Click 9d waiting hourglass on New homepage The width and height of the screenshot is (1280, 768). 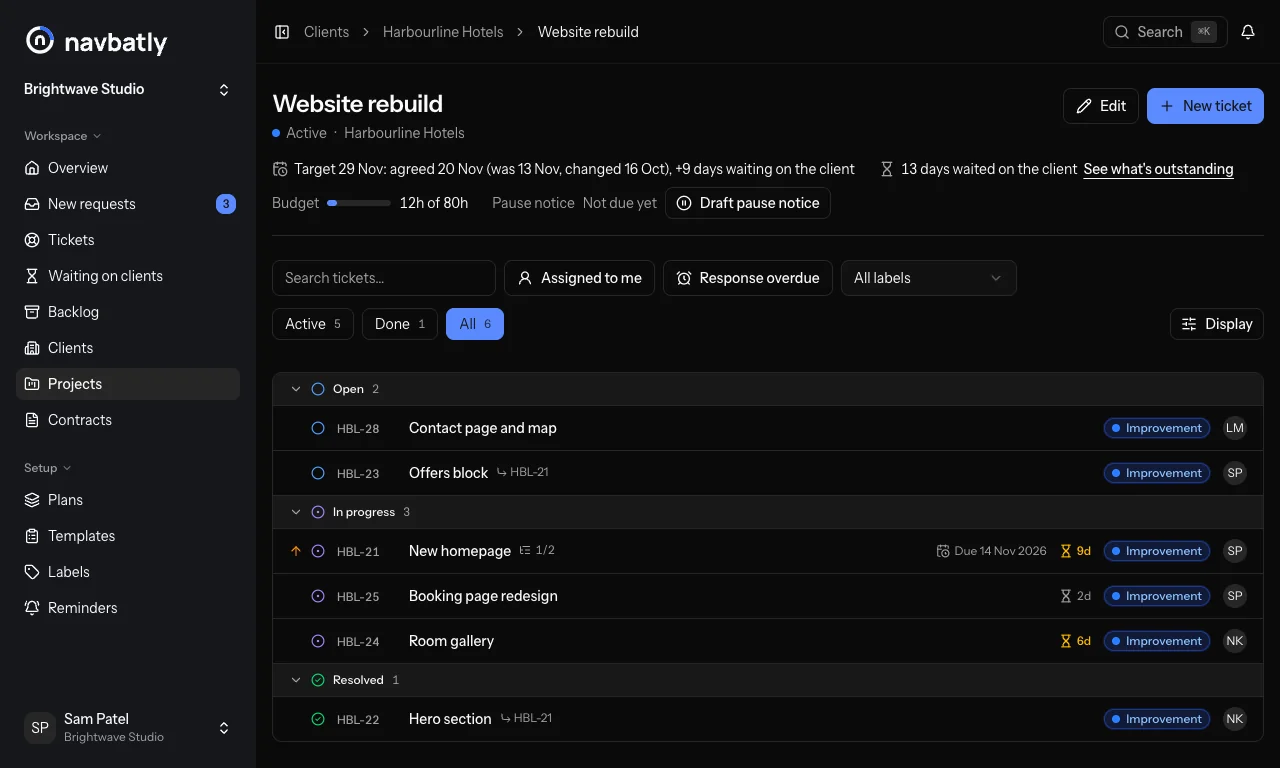(x=1075, y=551)
